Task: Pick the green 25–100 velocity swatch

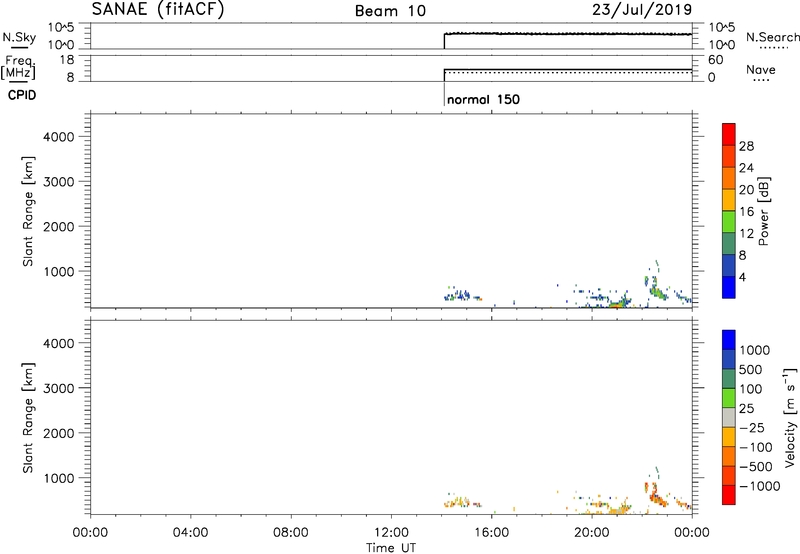Action: [729, 398]
